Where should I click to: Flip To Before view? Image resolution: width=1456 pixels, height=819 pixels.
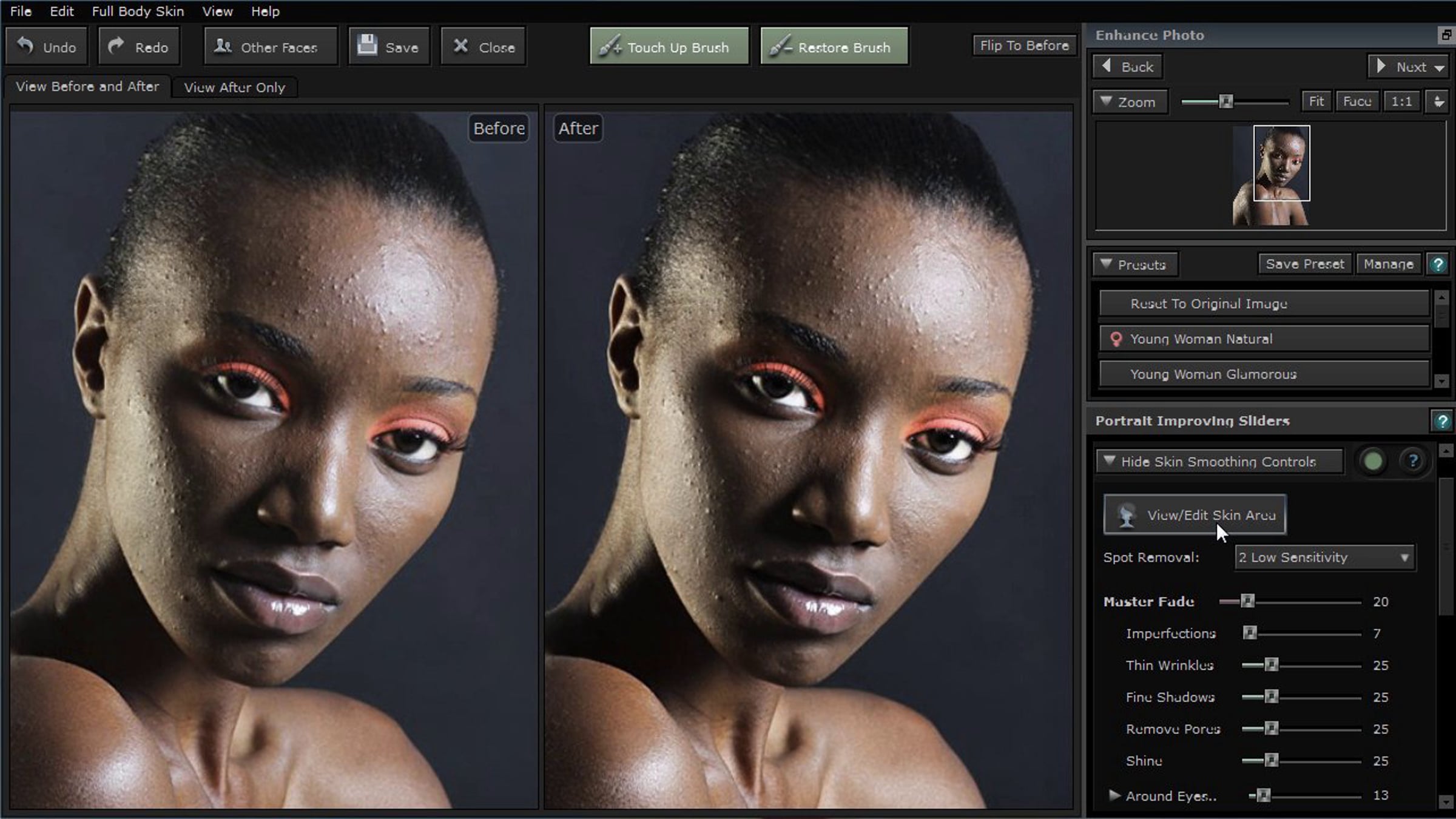point(1024,45)
